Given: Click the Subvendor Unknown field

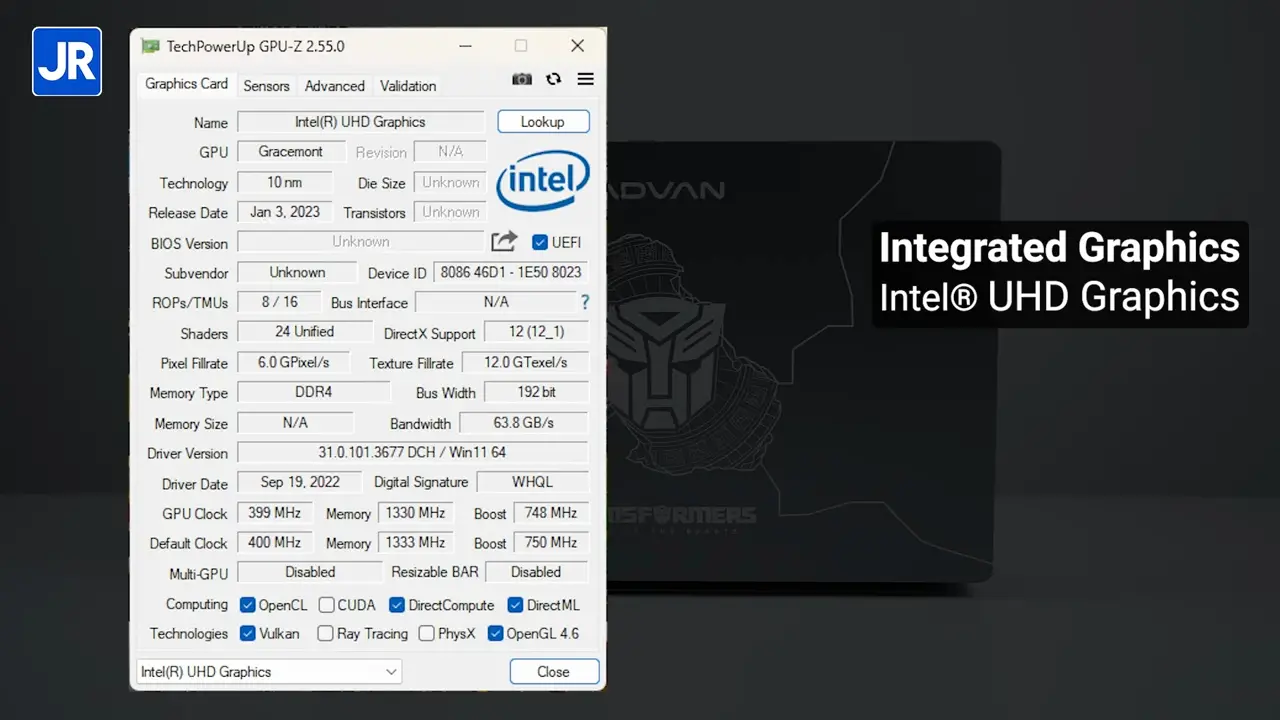Looking at the screenshot, I should [297, 272].
